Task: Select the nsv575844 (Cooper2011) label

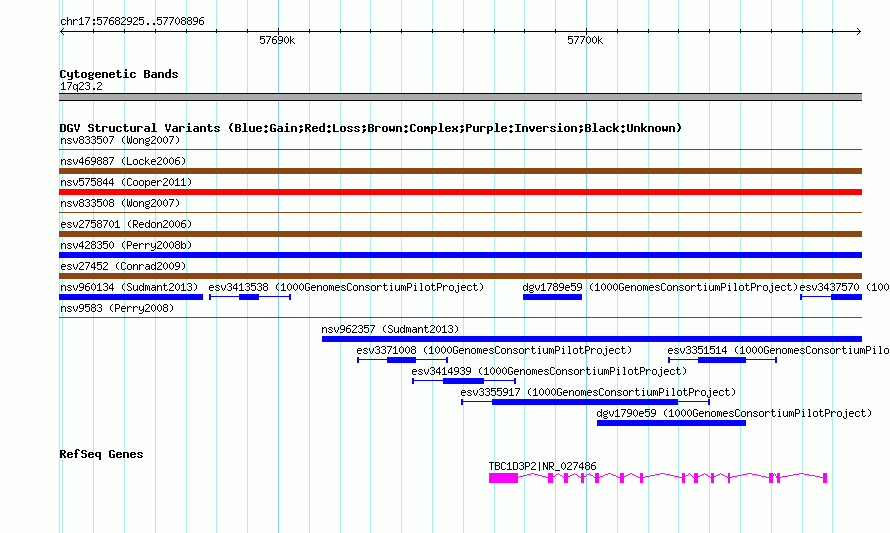Action: (x=126, y=182)
